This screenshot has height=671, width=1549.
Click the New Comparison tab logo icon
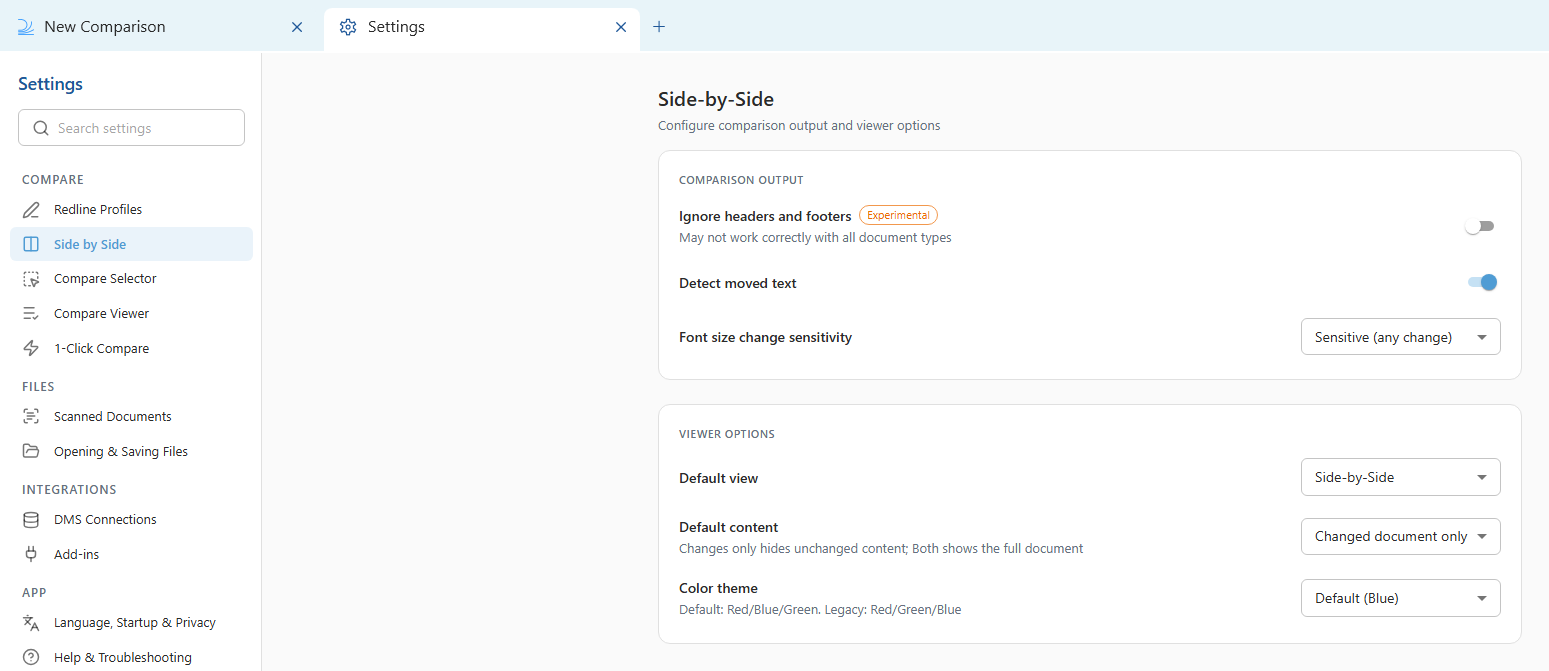pyautogui.click(x=26, y=27)
